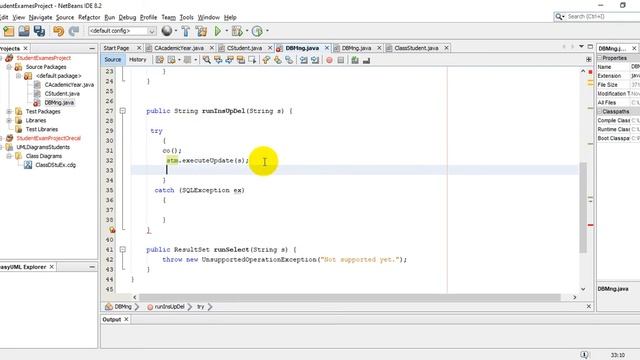Switch to the CAcademicYear.java tab
The image size is (640, 360).
tap(179, 48)
